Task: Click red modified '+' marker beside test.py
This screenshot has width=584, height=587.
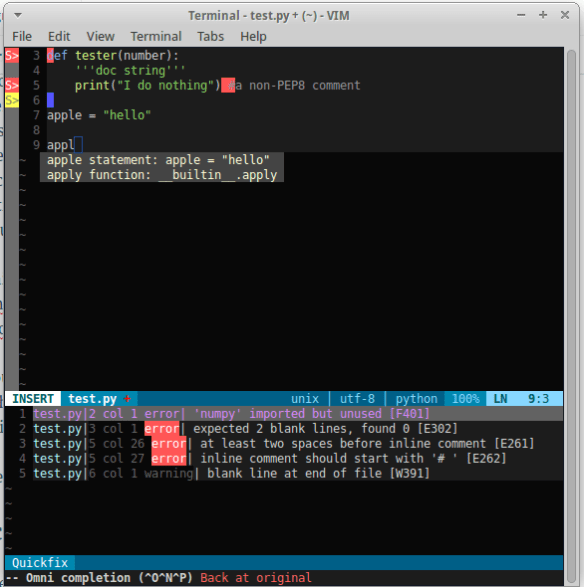Action: [x=127, y=399]
